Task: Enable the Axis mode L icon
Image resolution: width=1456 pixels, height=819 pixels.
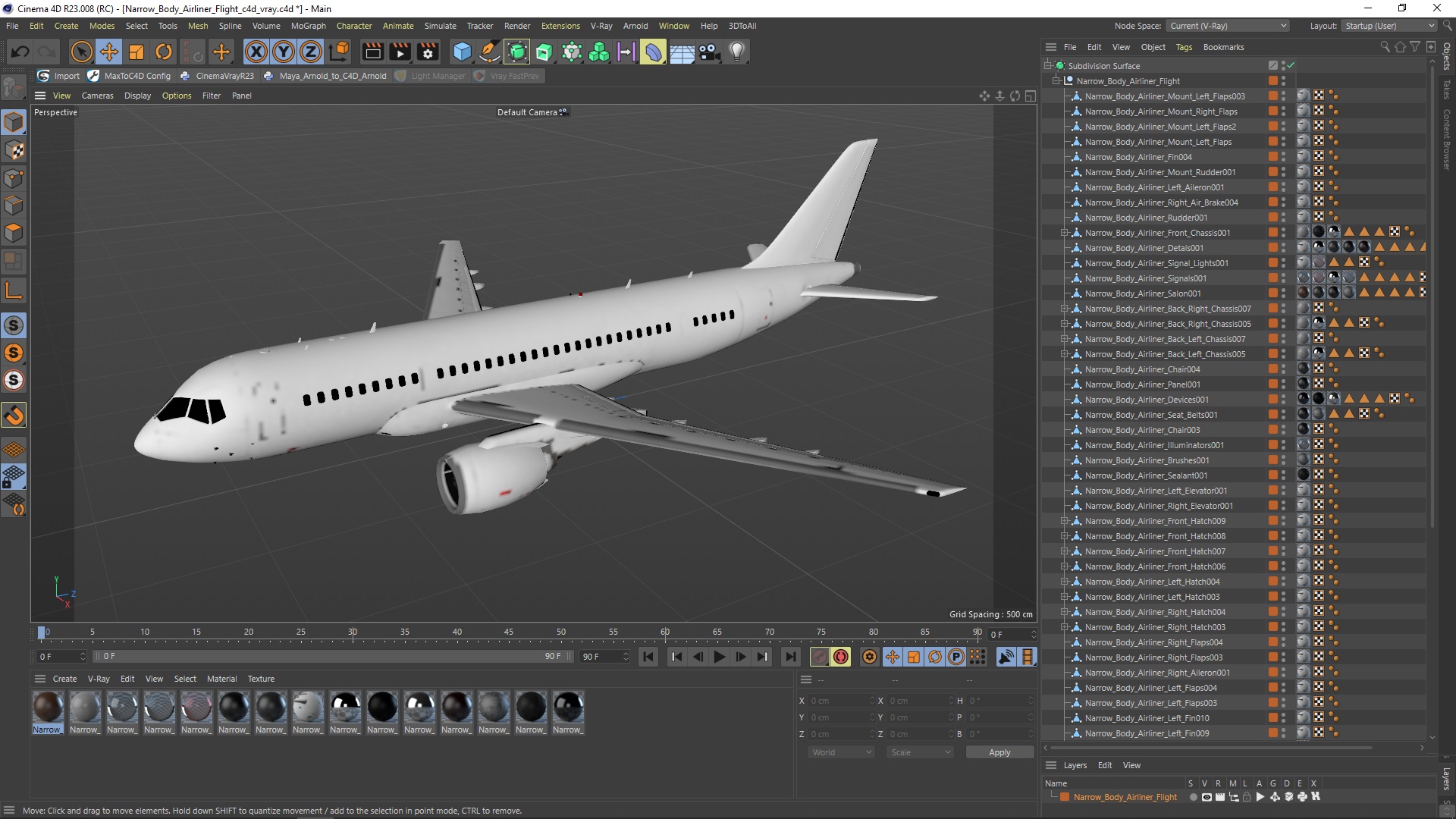Action: point(14,290)
